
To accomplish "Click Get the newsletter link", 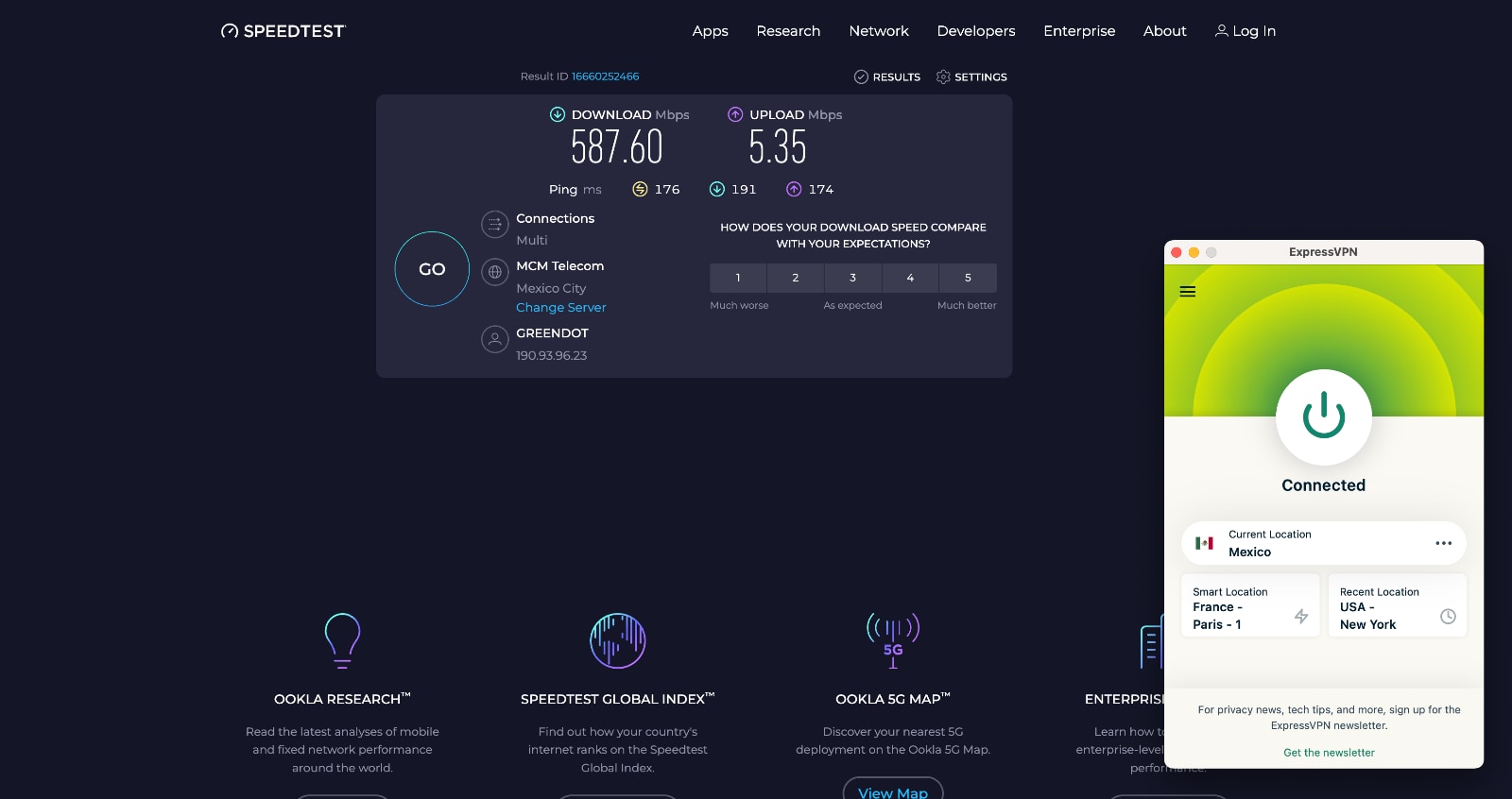I will pyautogui.click(x=1329, y=753).
